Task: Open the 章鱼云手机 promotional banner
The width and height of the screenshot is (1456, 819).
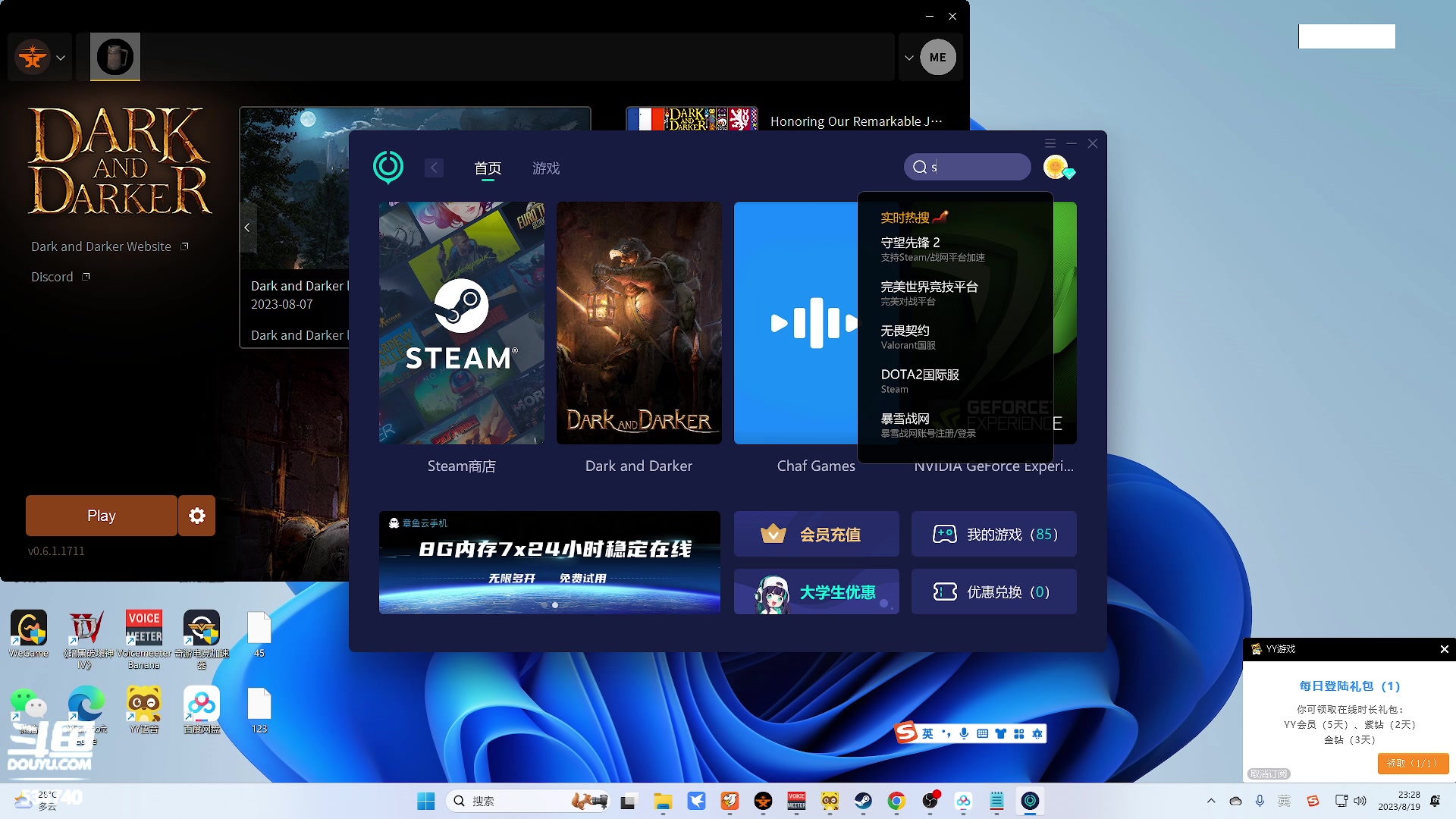Action: pos(550,563)
